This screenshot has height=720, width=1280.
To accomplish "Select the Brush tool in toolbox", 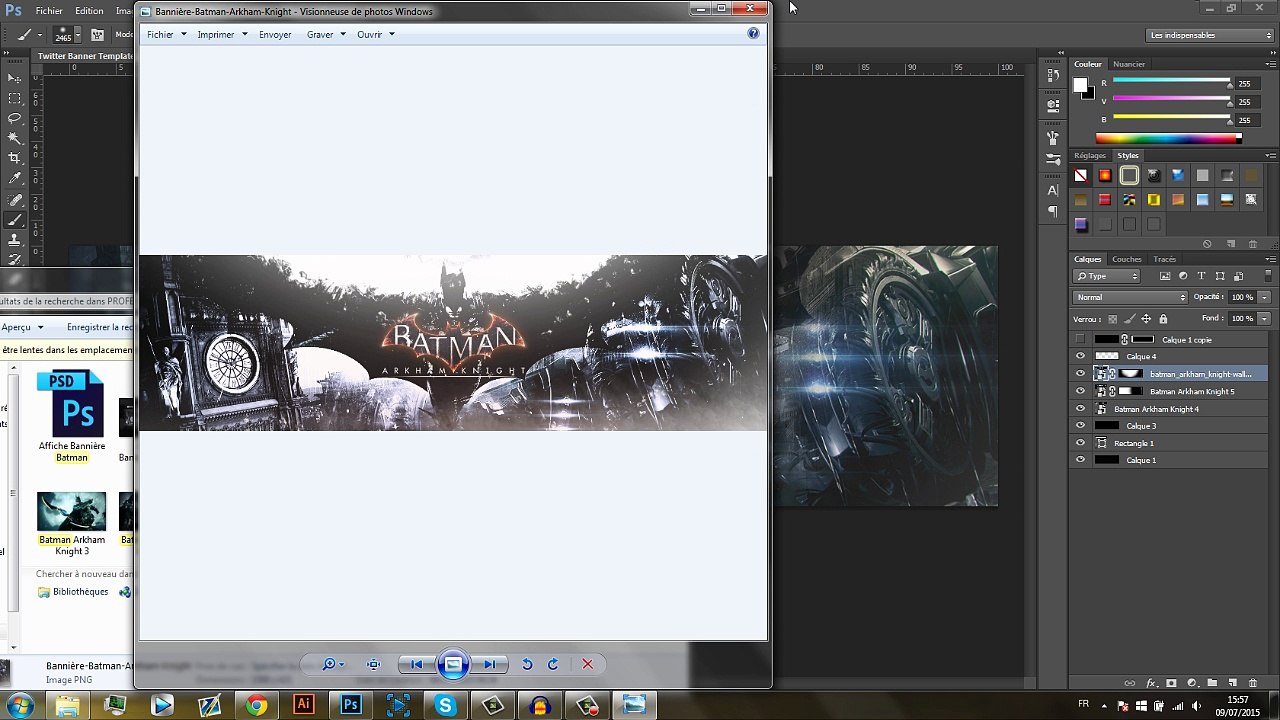I will tap(14, 220).
